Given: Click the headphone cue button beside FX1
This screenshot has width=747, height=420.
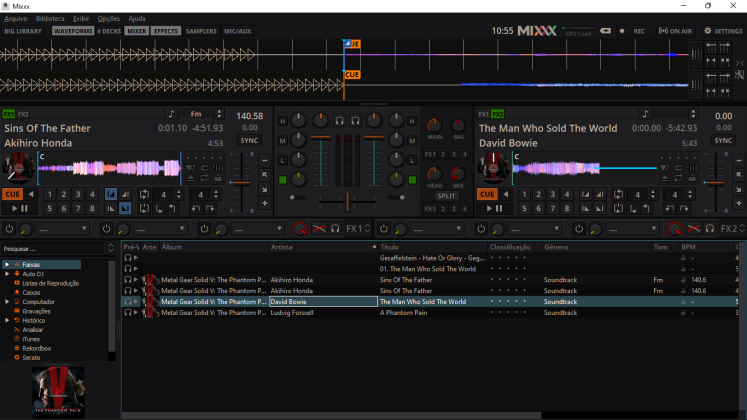Looking at the screenshot, I should tap(335, 229).
